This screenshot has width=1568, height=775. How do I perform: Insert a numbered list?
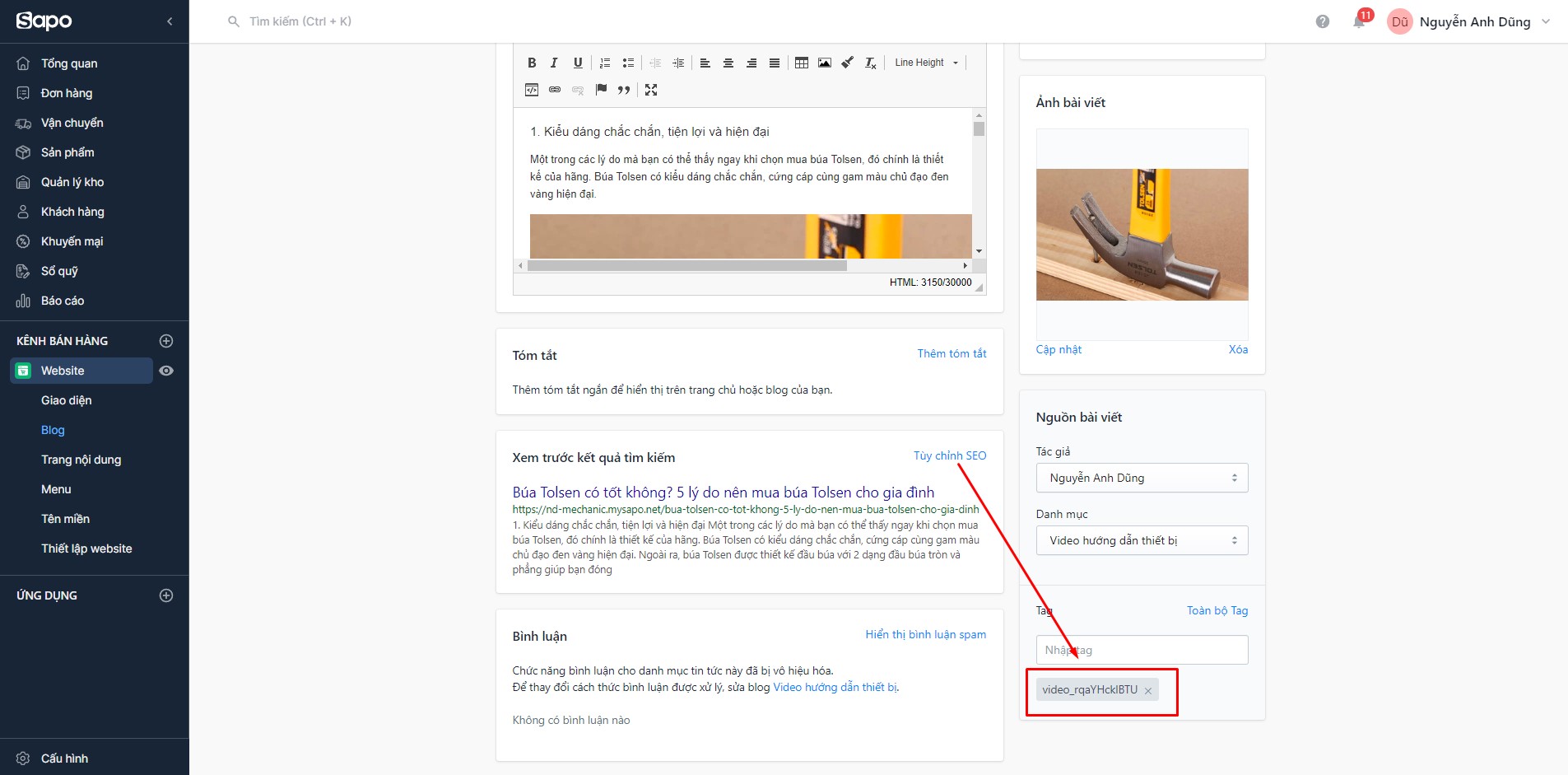(x=605, y=63)
